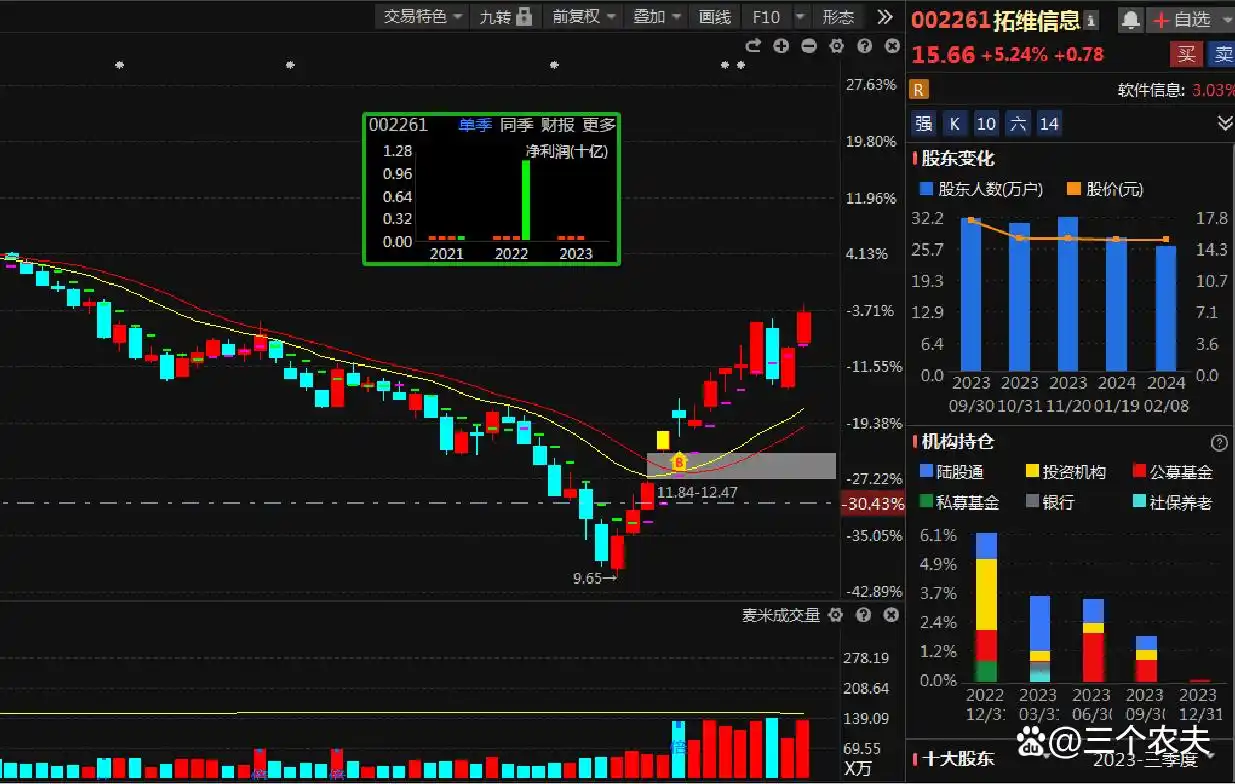Toggle the K indicator tag
1235x784 pixels.
click(955, 124)
